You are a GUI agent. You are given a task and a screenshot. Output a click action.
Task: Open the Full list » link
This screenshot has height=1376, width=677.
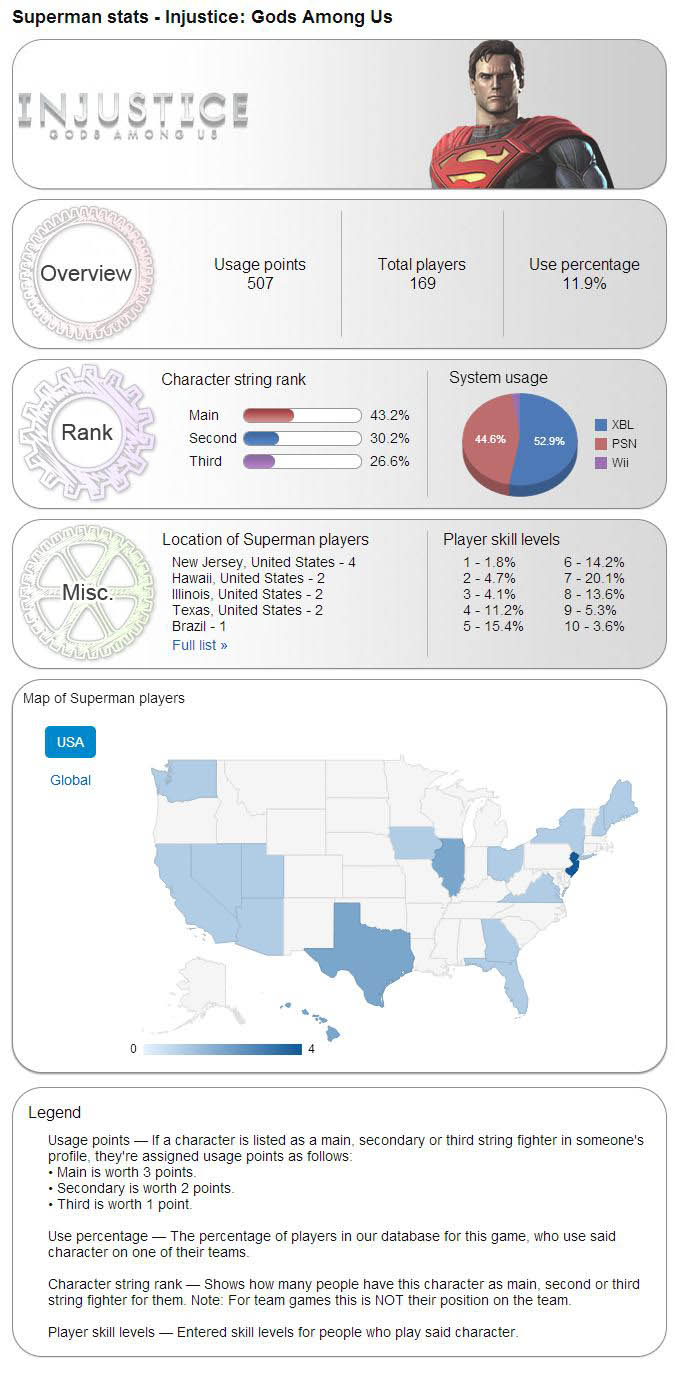200,645
